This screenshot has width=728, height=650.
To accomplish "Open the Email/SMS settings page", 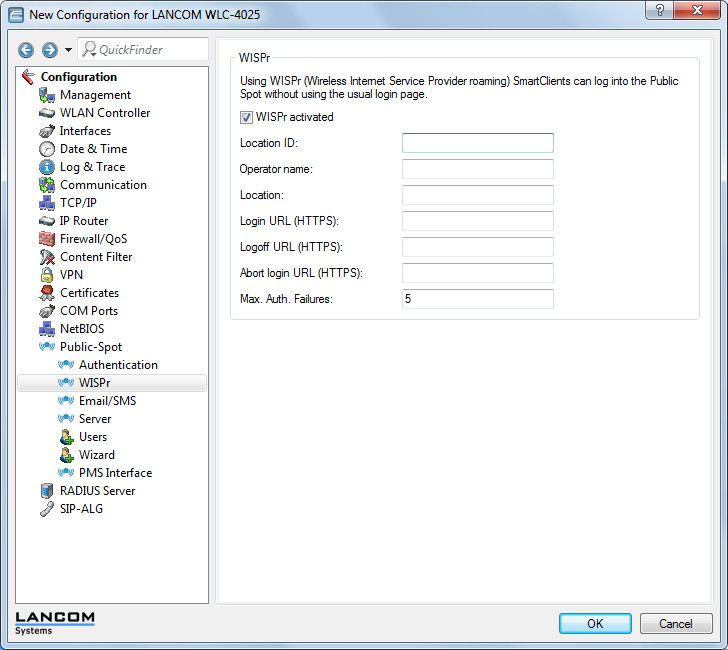I will click(x=107, y=401).
